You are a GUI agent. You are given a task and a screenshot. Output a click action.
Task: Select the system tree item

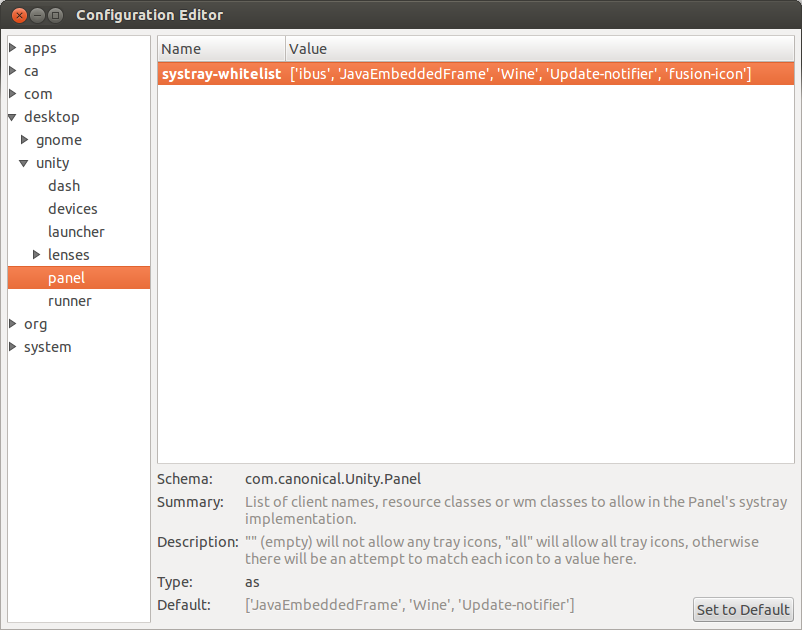[48, 347]
